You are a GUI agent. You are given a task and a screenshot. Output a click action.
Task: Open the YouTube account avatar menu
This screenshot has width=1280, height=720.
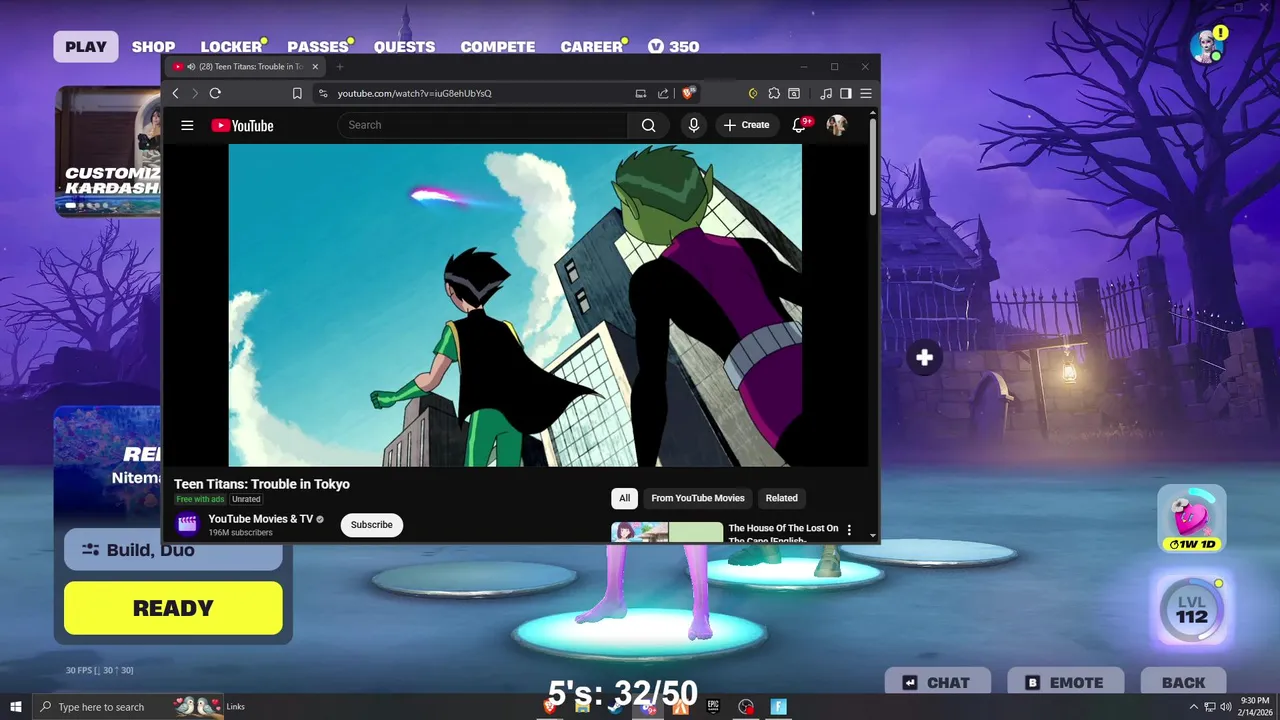pos(836,125)
